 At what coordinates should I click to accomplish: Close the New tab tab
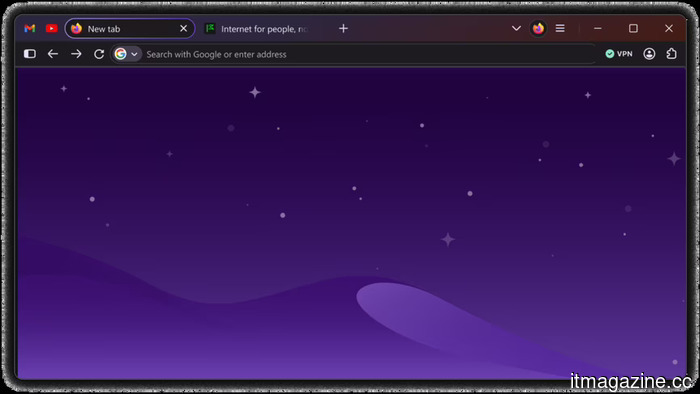pyautogui.click(x=183, y=29)
